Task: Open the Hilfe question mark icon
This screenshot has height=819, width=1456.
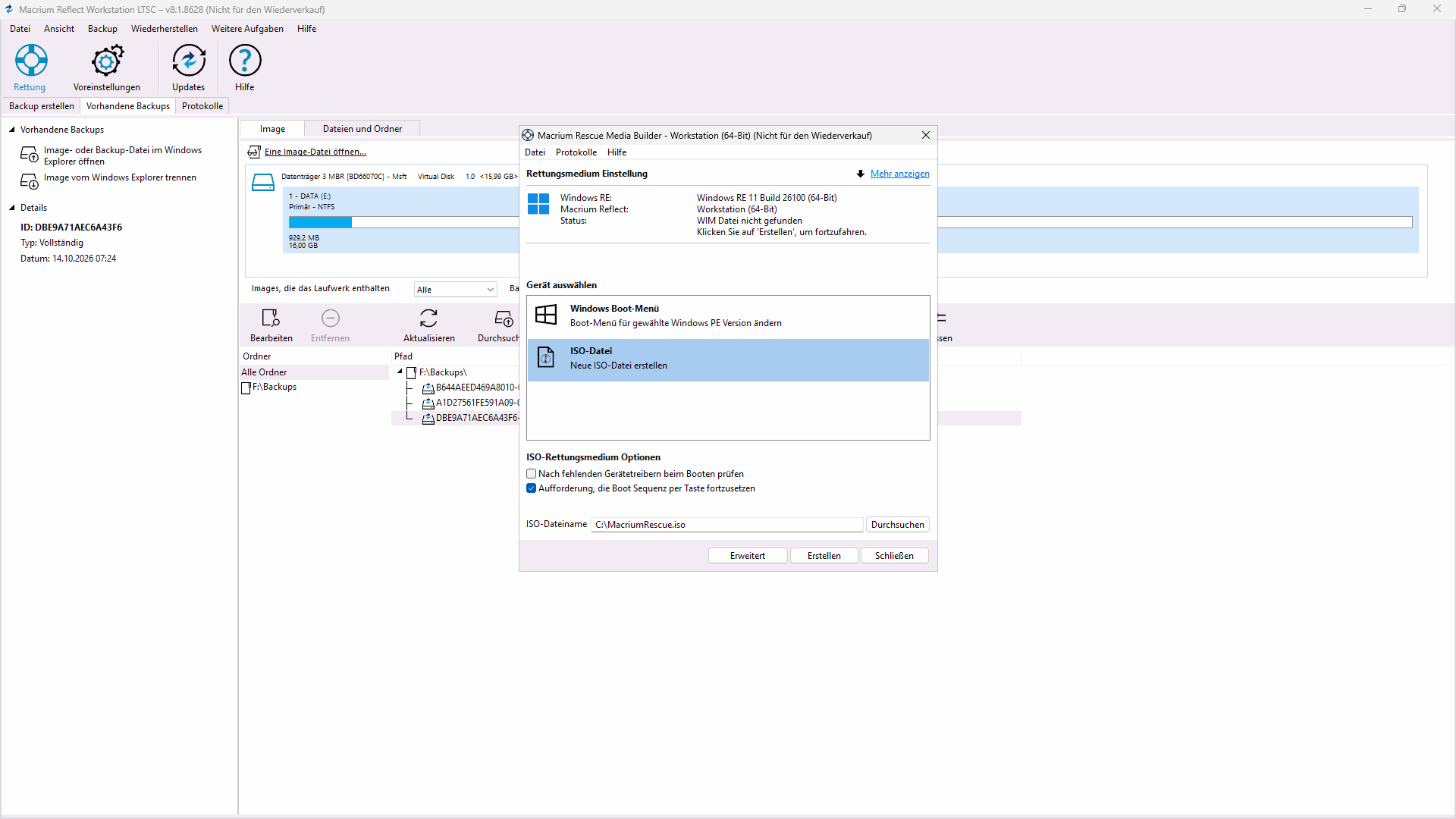Action: pos(245,67)
